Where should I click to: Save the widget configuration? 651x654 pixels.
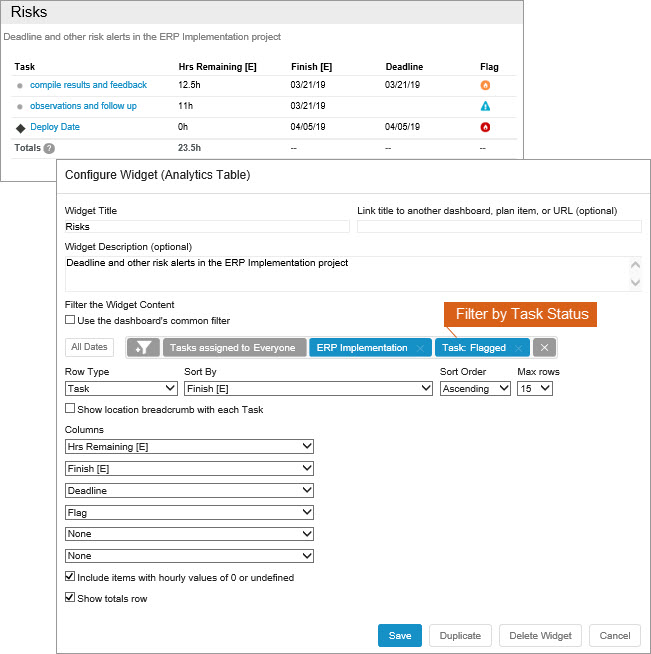pyautogui.click(x=400, y=635)
